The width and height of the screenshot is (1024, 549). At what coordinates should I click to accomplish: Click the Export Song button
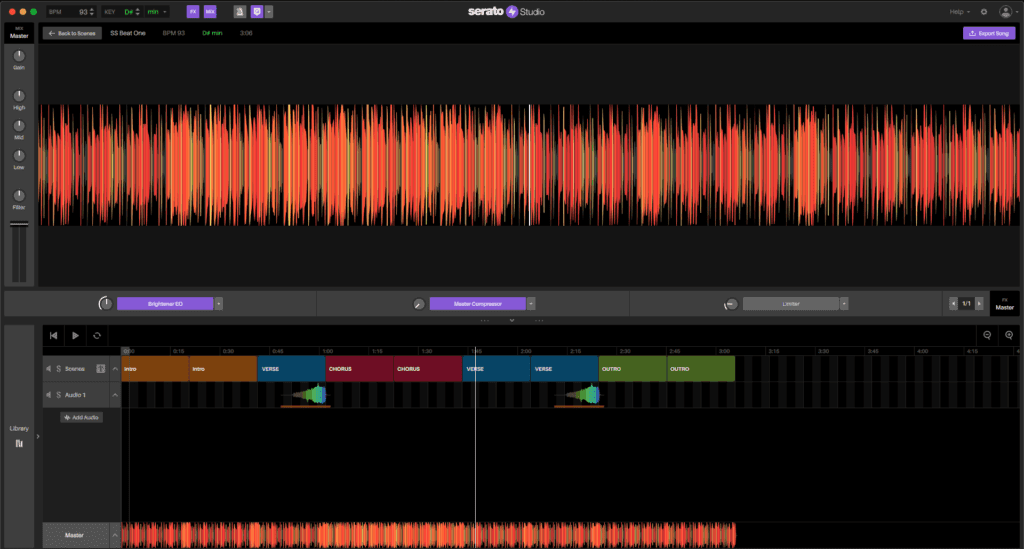point(988,33)
